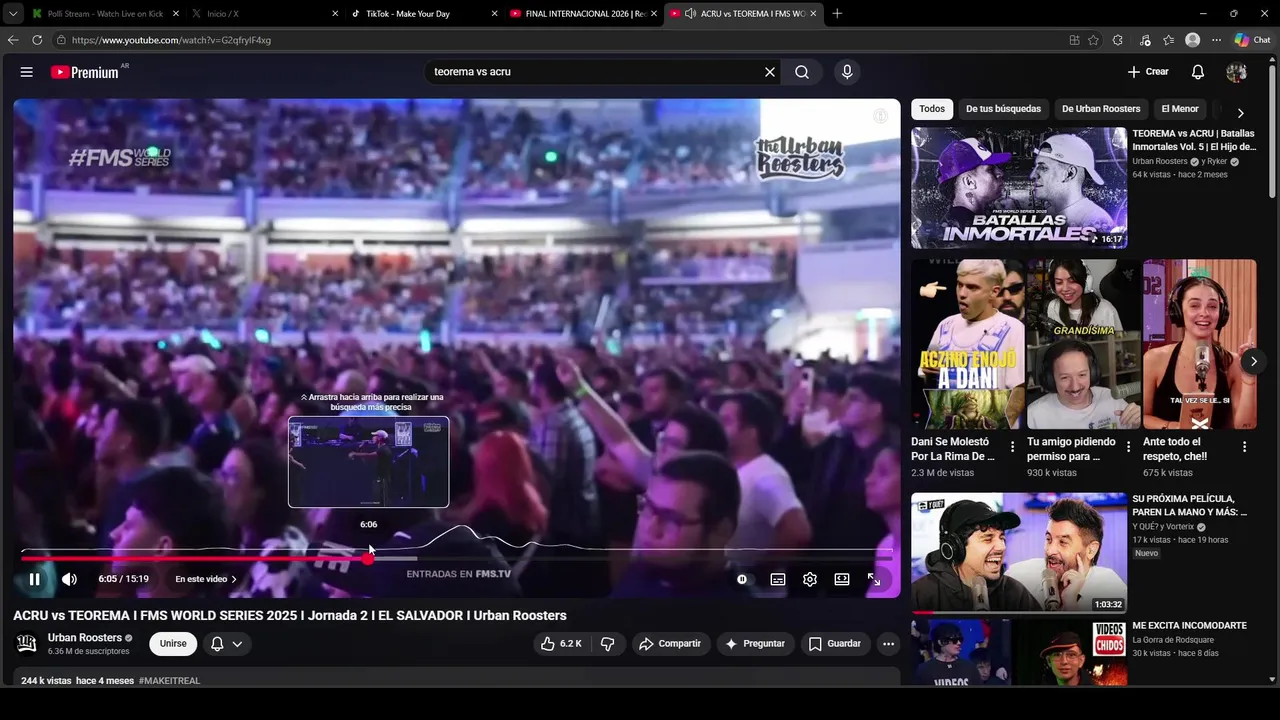This screenshot has width=1280, height=720.
Task: Run search with the magnifying glass button
Action: tap(802, 72)
